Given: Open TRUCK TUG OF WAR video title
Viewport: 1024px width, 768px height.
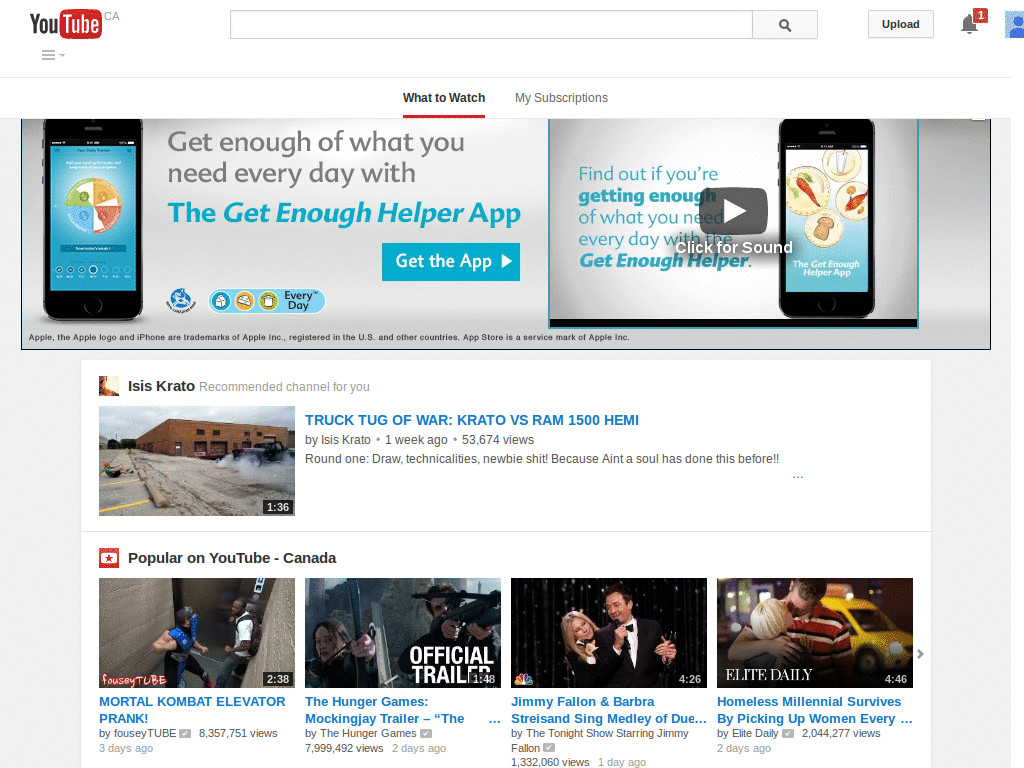Looking at the screenshot, I should pyautogui.click(x=472, y=421).
